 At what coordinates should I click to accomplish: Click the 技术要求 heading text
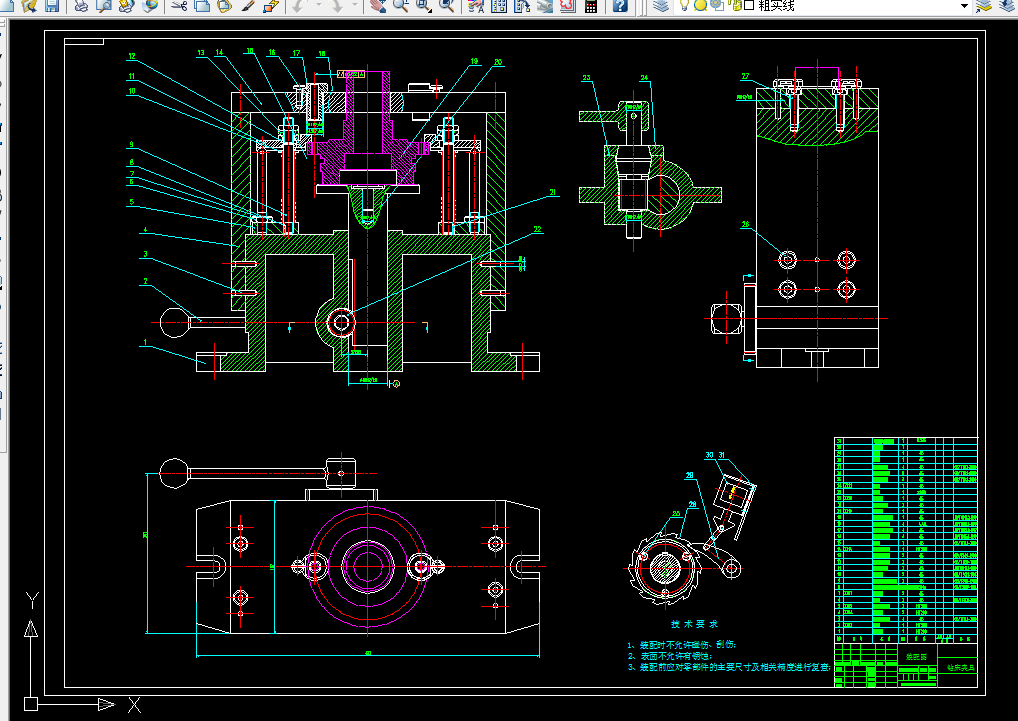(695, 624)
